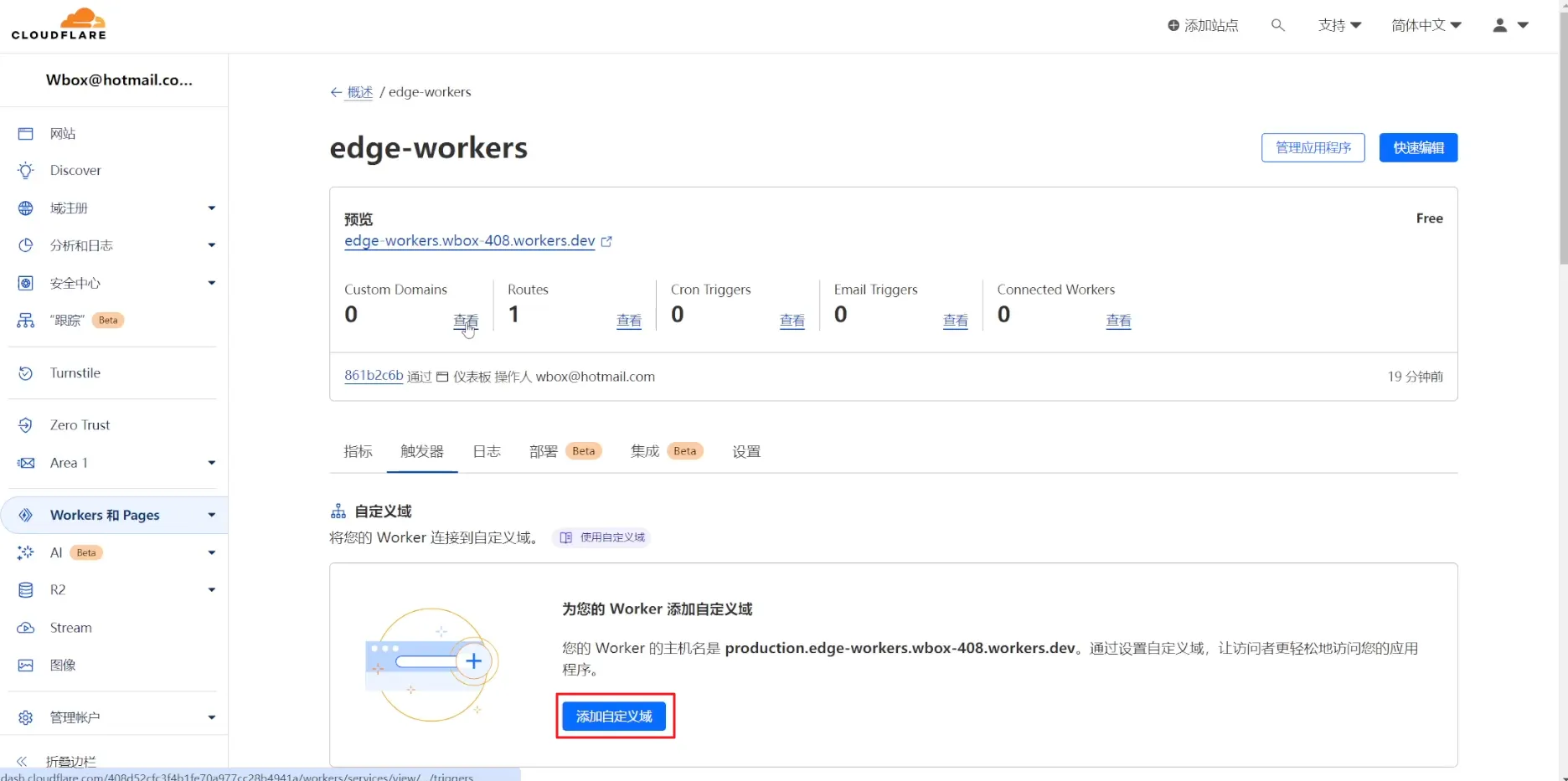Expand the 管理帐户 submenu arrow
The height and width of the screenshot is (781, 1568).
pyautogui.click(x=212, y=717)
